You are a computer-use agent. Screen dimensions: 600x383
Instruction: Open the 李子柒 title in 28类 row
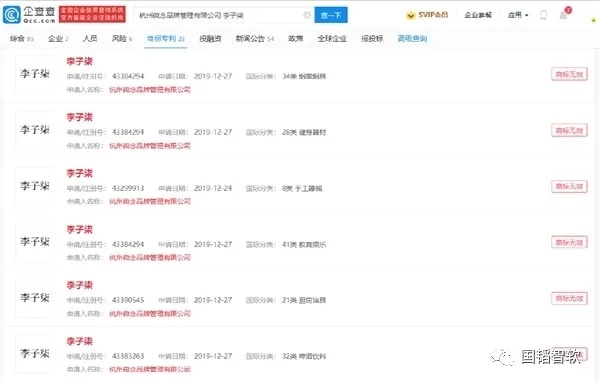(x=80, y=117)
